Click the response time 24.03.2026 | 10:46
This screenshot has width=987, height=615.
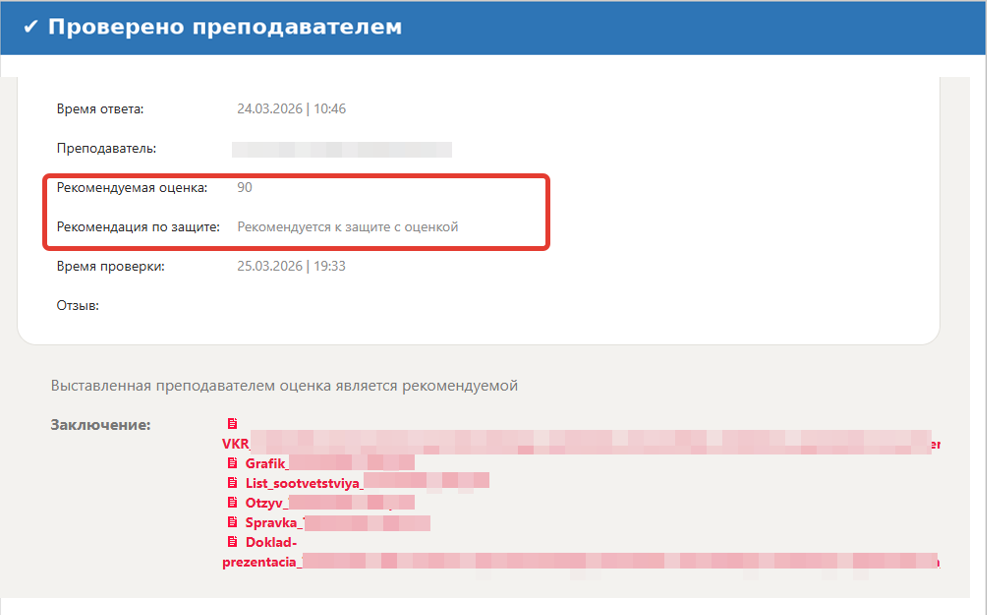[291, 109]
